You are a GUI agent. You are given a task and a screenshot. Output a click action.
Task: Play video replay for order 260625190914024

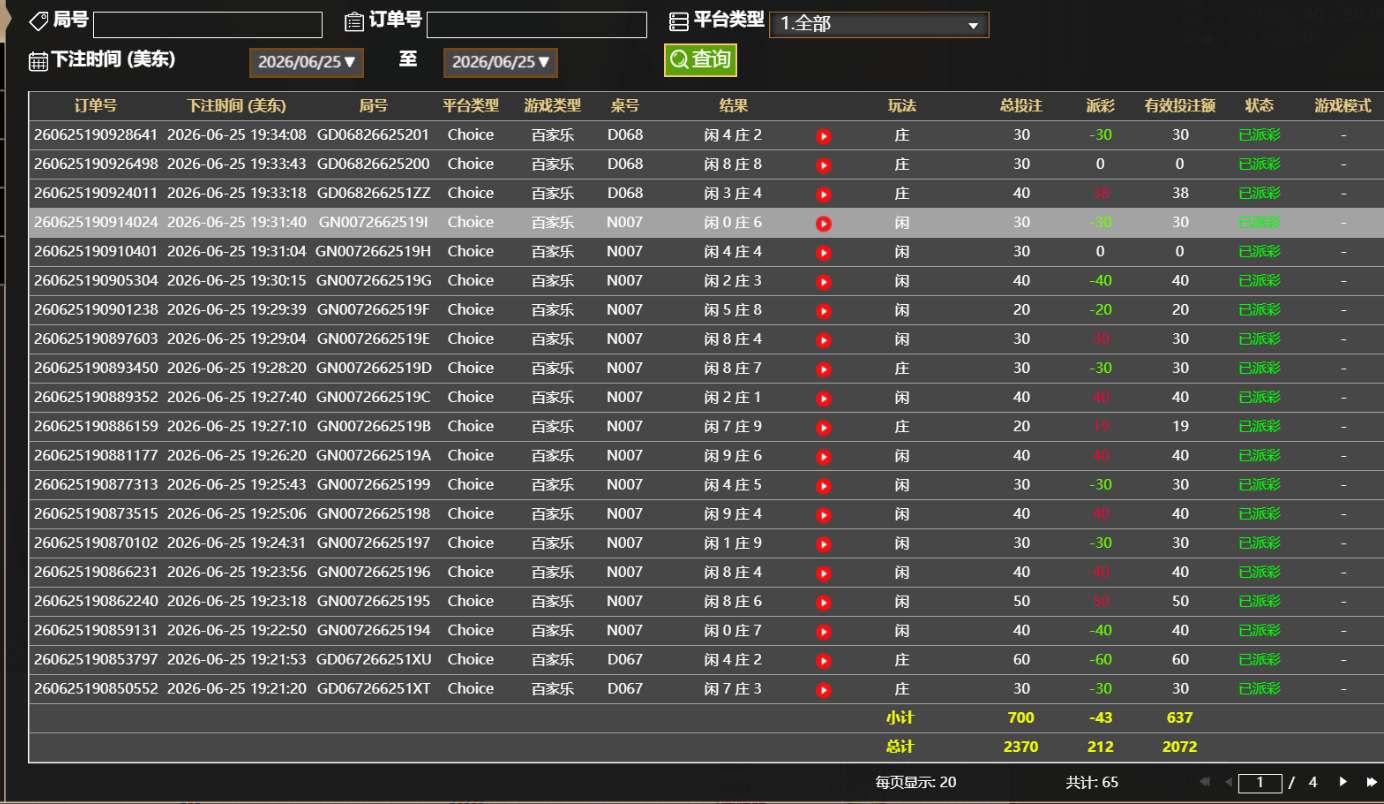pos(824,224)
